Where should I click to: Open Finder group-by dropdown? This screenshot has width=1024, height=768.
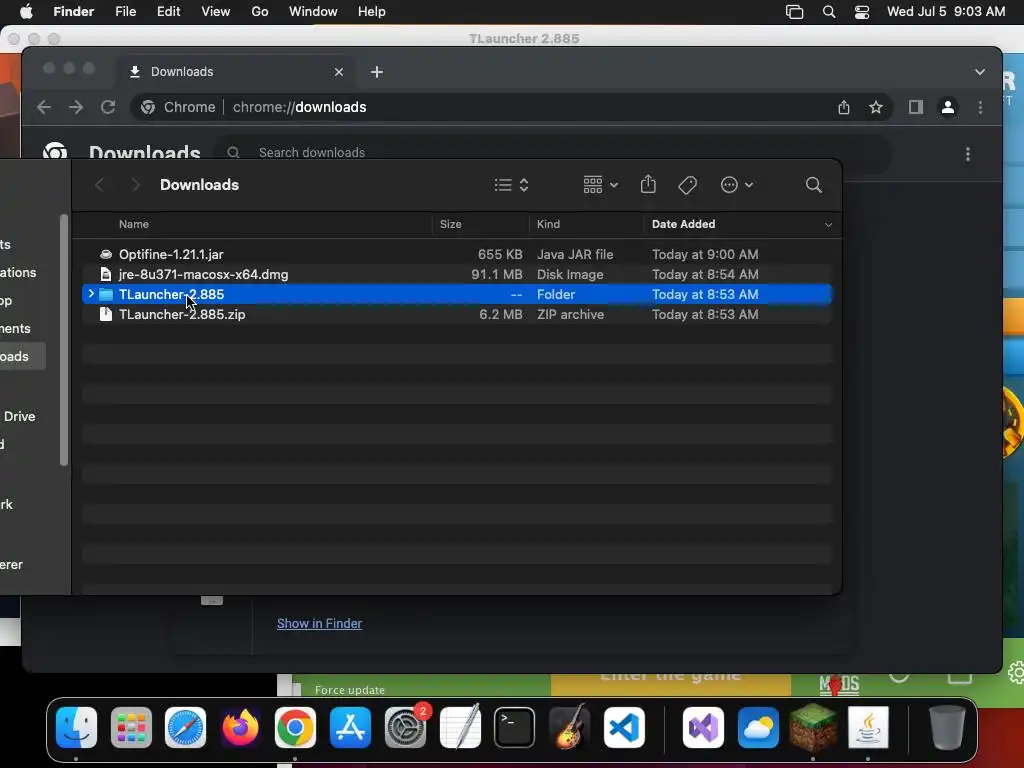600,185
